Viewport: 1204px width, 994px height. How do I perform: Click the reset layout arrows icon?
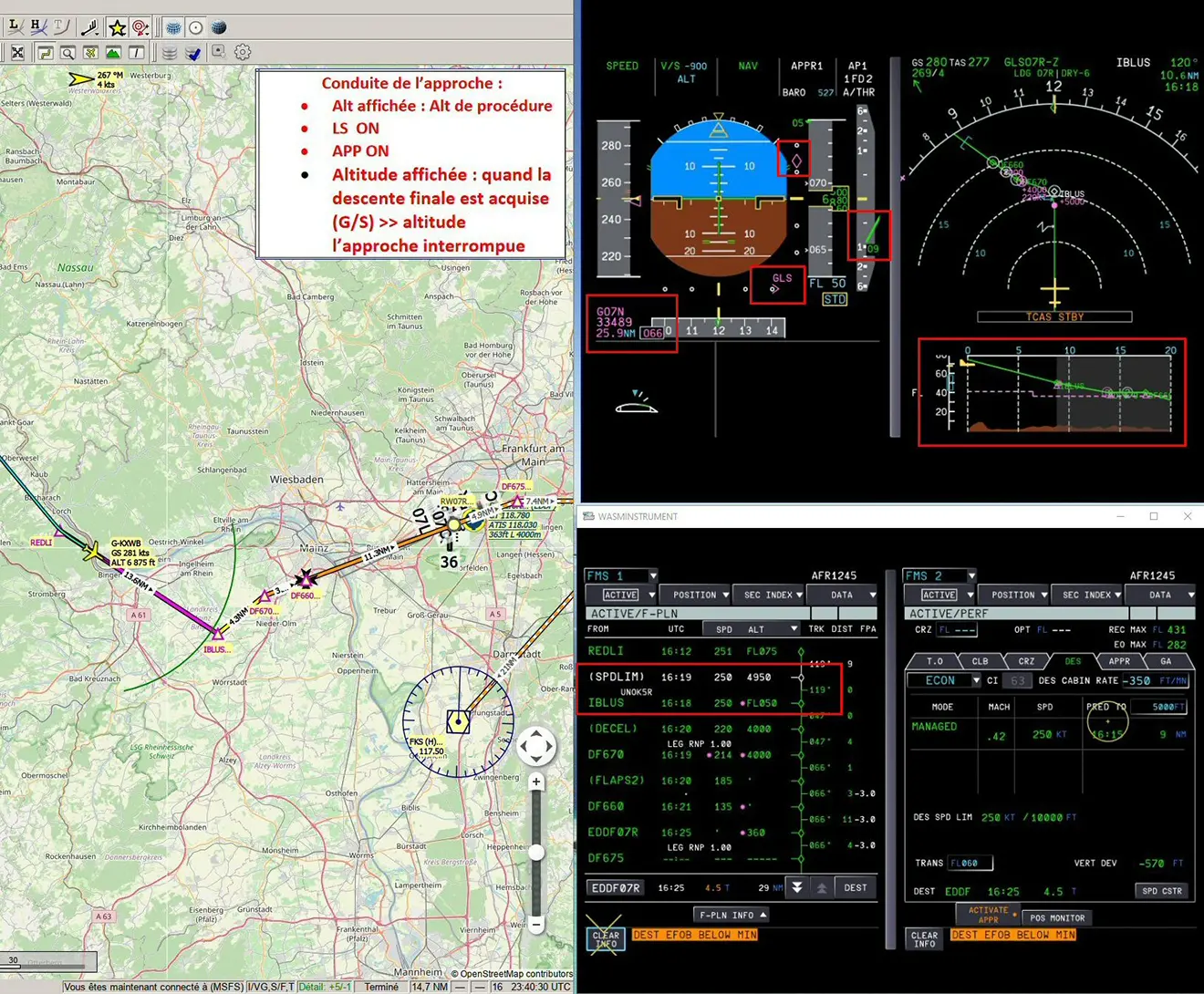click(17, 53)
